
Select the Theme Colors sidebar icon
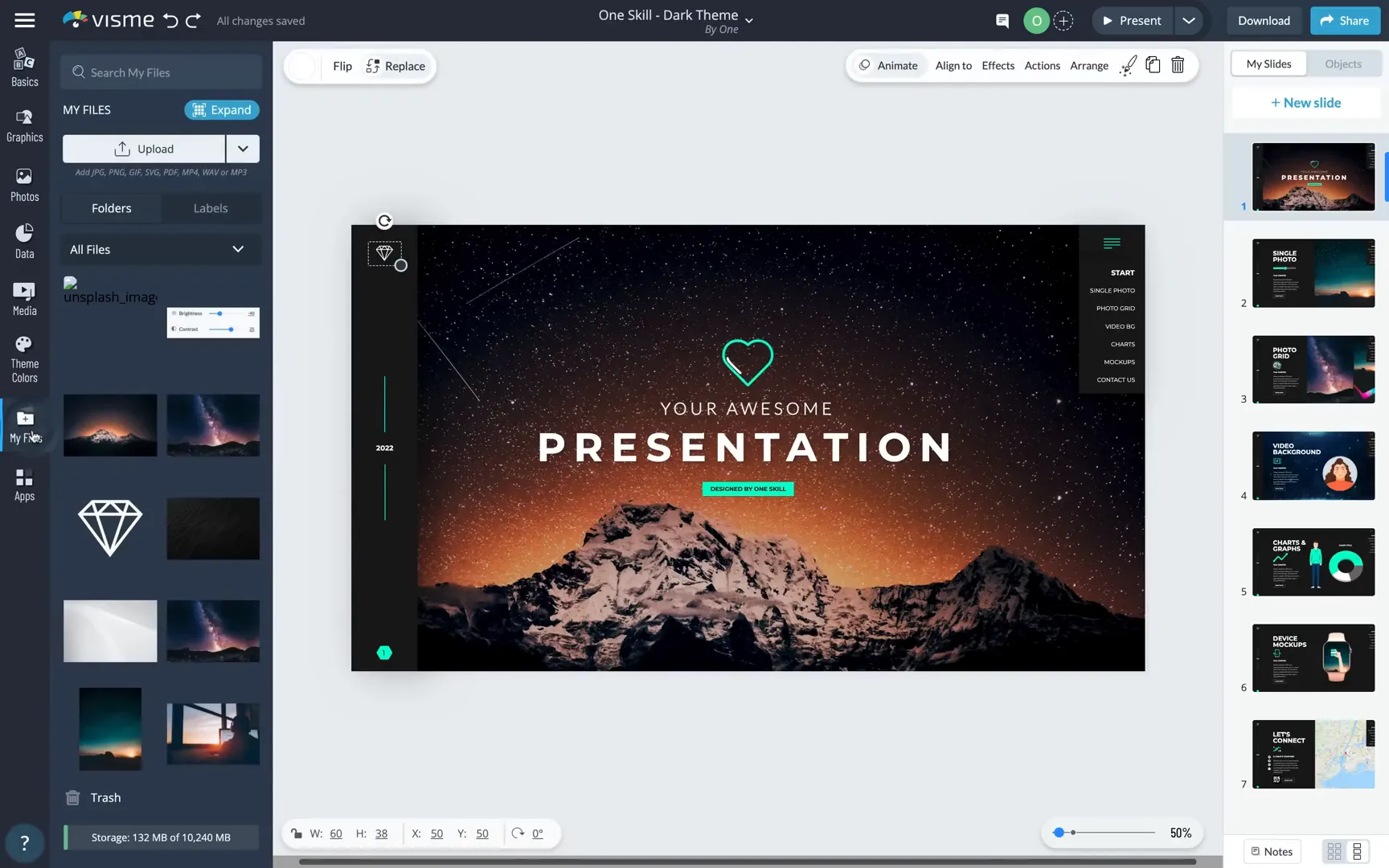tap(24, 356)
